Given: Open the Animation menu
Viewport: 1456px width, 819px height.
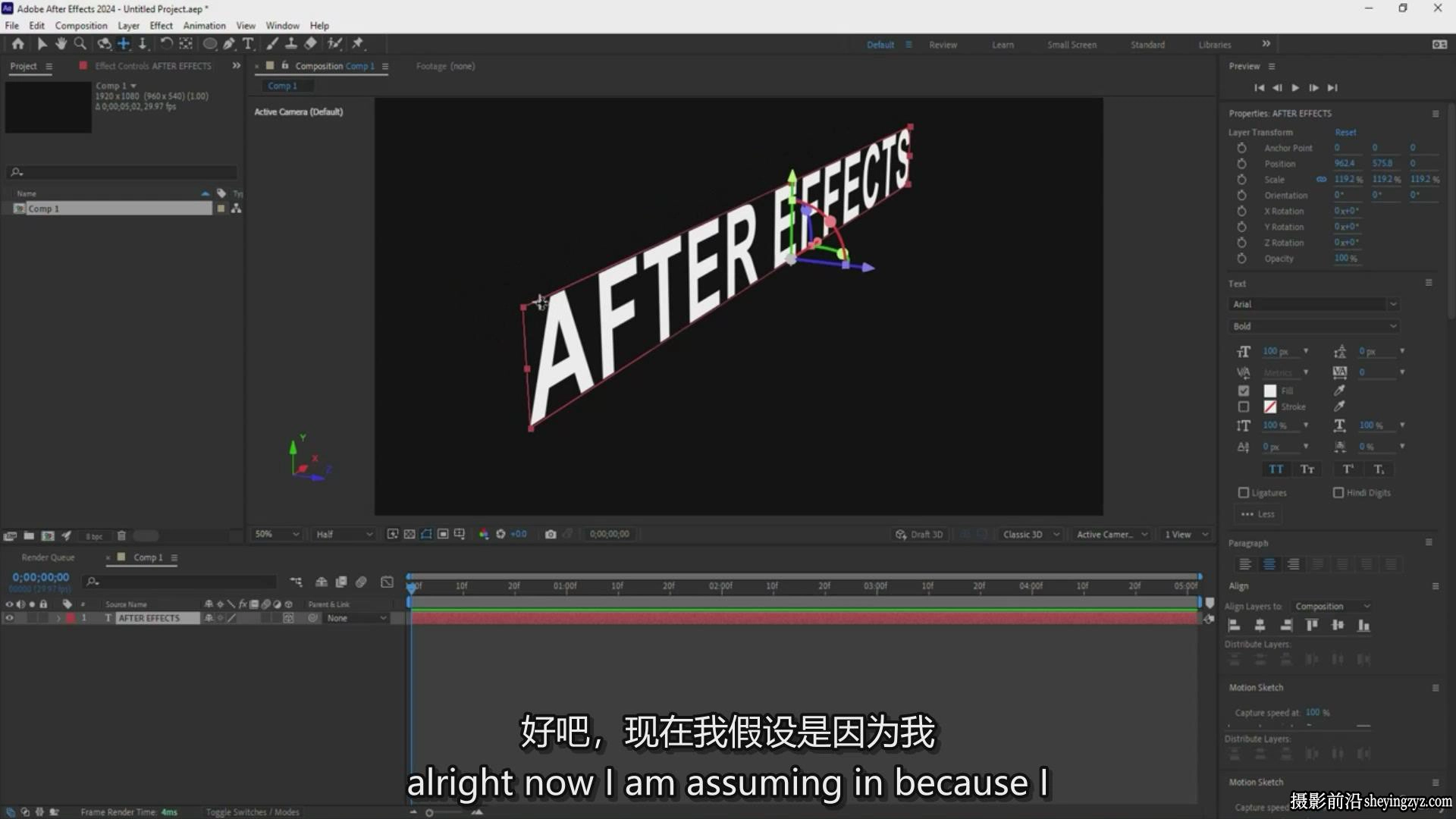Looking at the screenshot, I should point(204,25).
